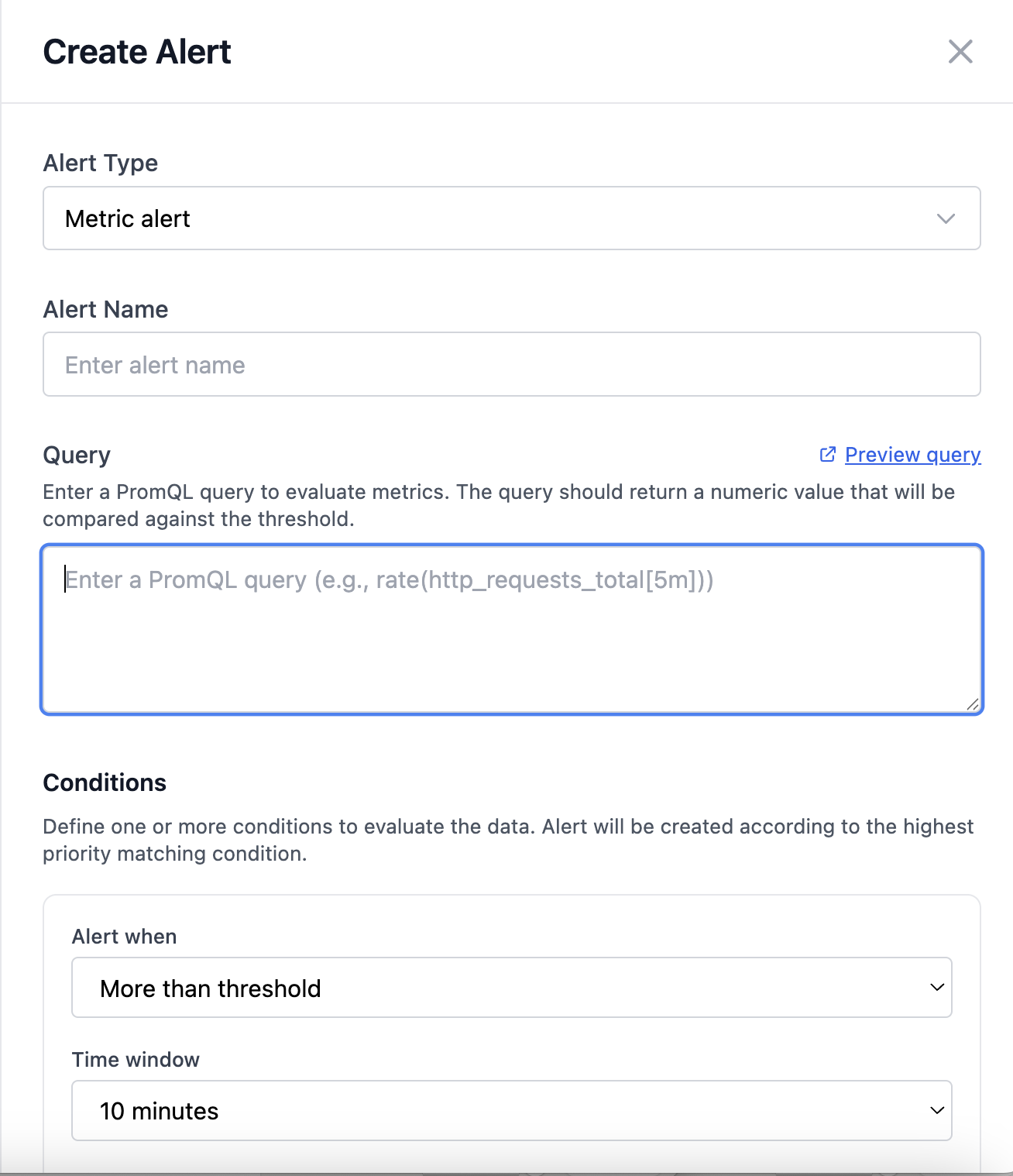Click the external-link icon beside Preview query

(x=828, y=455)
